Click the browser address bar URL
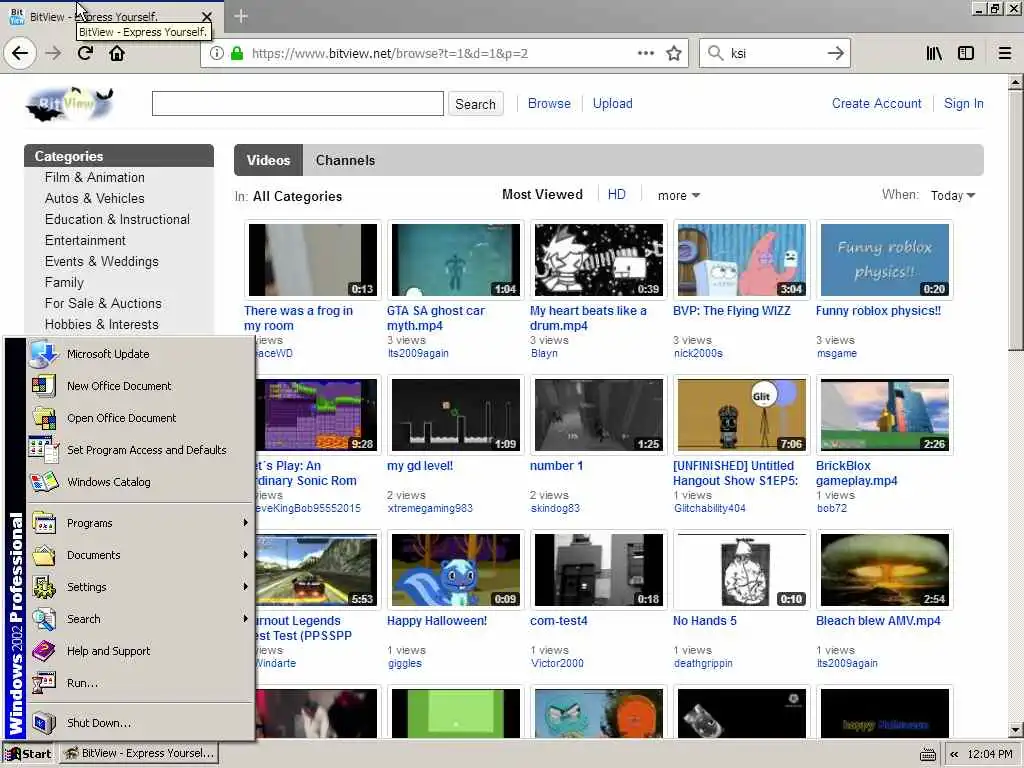Screen dimensions: 1024x768 389,54
